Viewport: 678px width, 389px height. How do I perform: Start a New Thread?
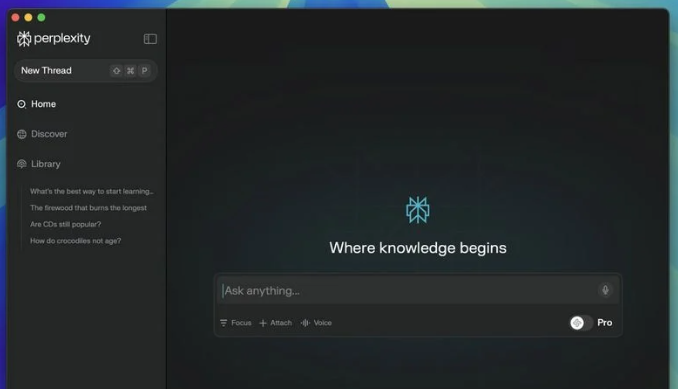point(86,70)
